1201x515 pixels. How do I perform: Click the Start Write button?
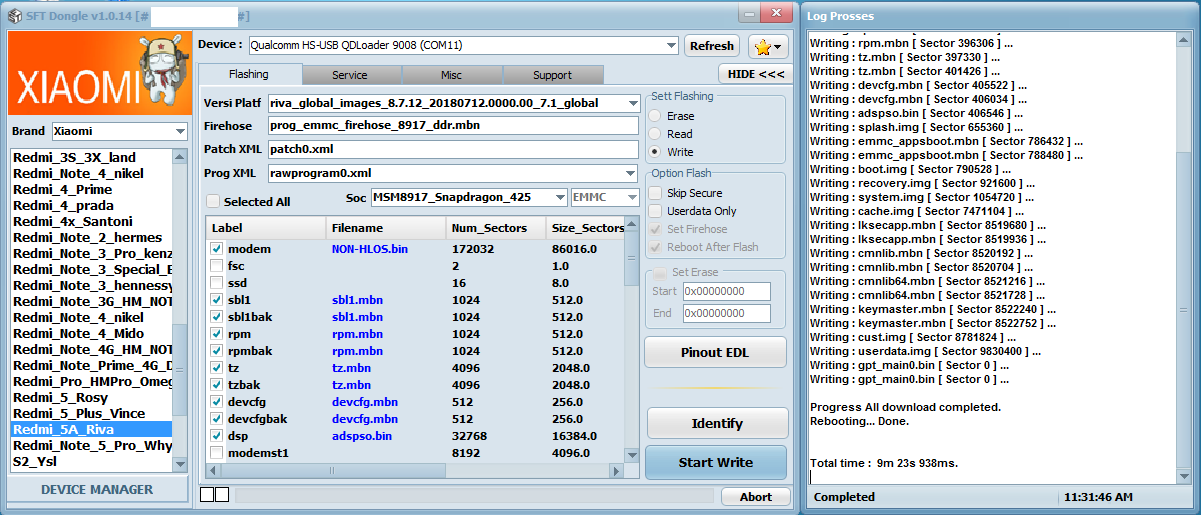716,462
